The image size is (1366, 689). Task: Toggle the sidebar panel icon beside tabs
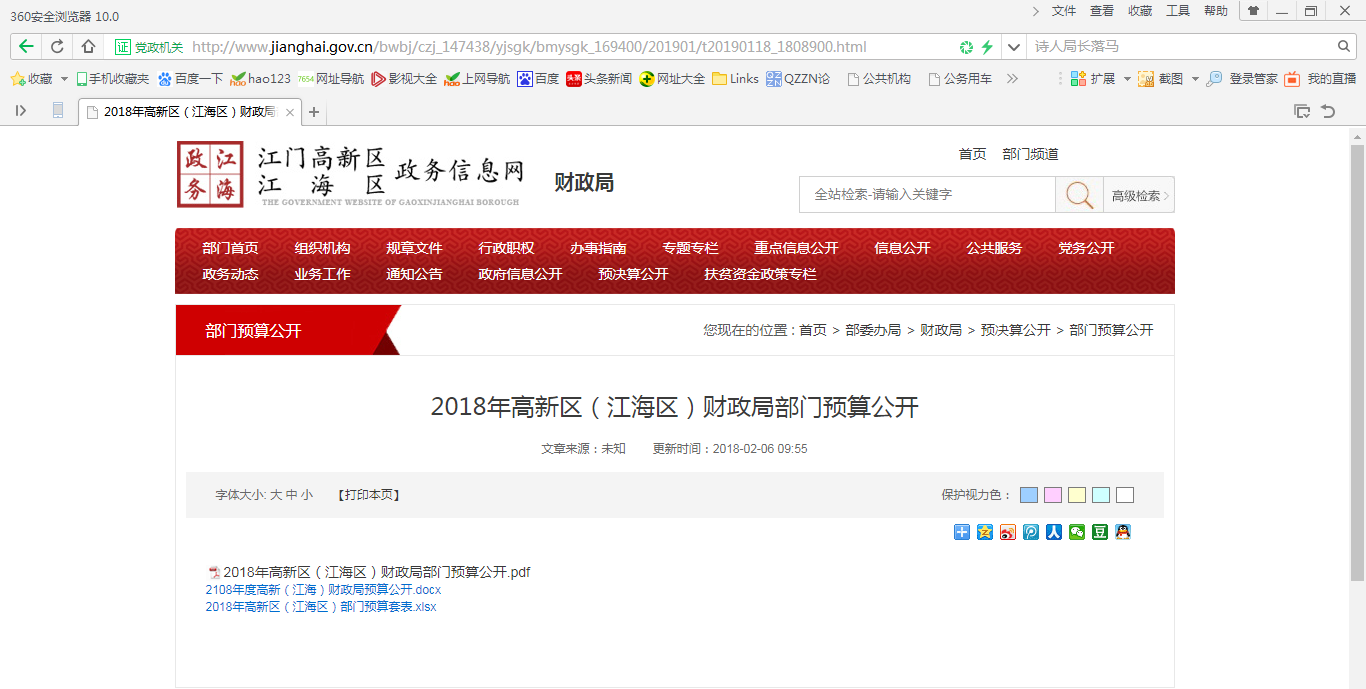click(x=21, y=111)
